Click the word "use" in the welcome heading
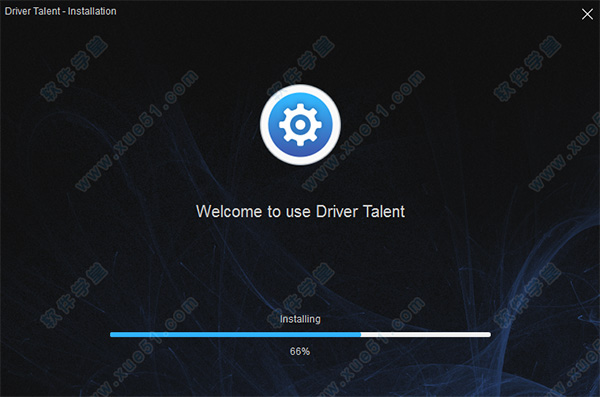 pyautogui.click(x=298, y=212)
